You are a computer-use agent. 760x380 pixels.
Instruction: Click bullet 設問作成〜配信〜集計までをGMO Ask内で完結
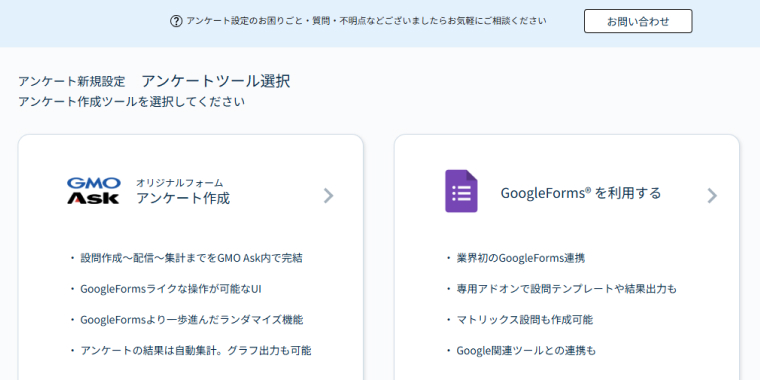(191, 258)
